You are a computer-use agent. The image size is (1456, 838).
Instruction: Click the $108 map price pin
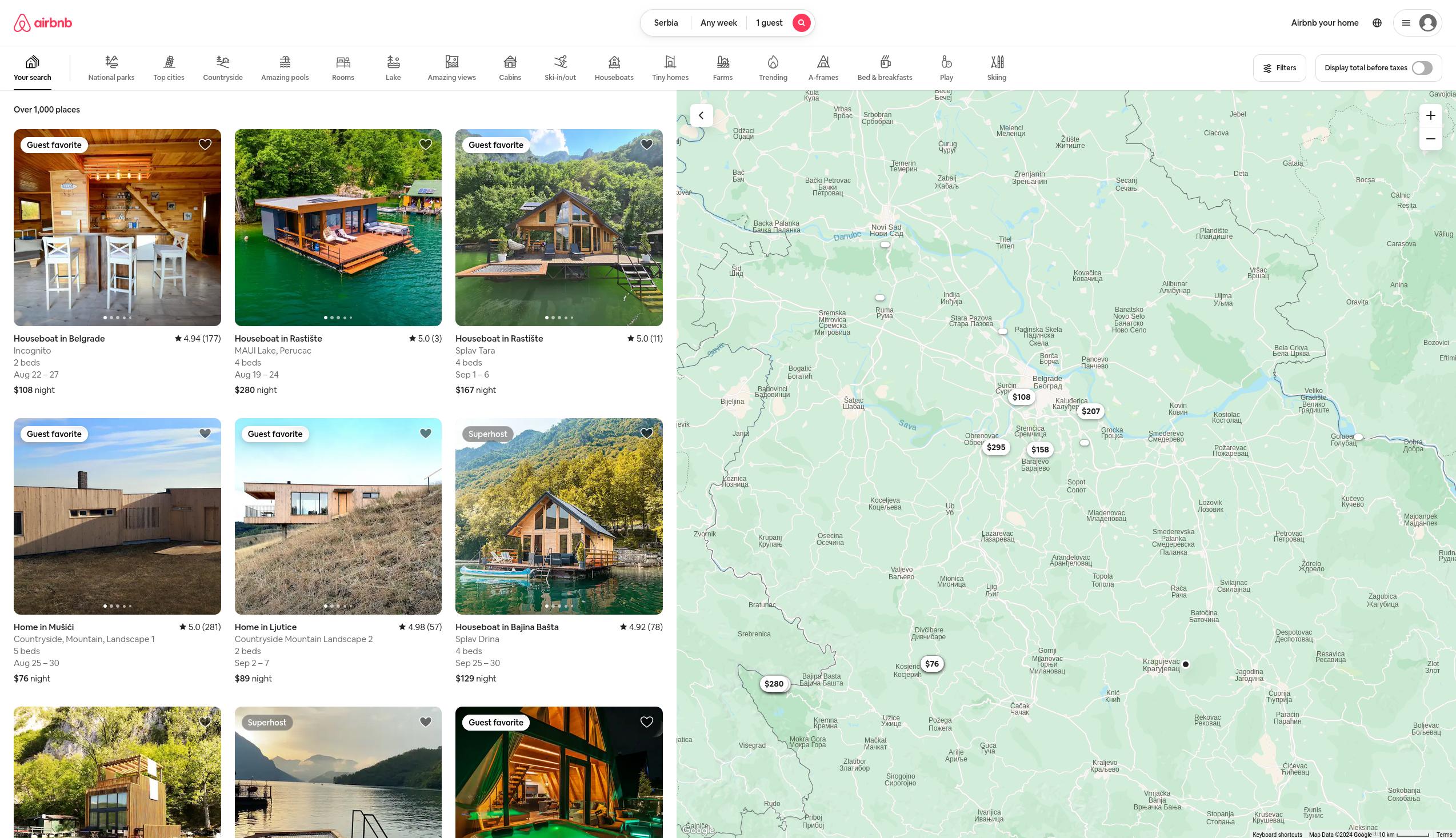tap(1021, 397)
